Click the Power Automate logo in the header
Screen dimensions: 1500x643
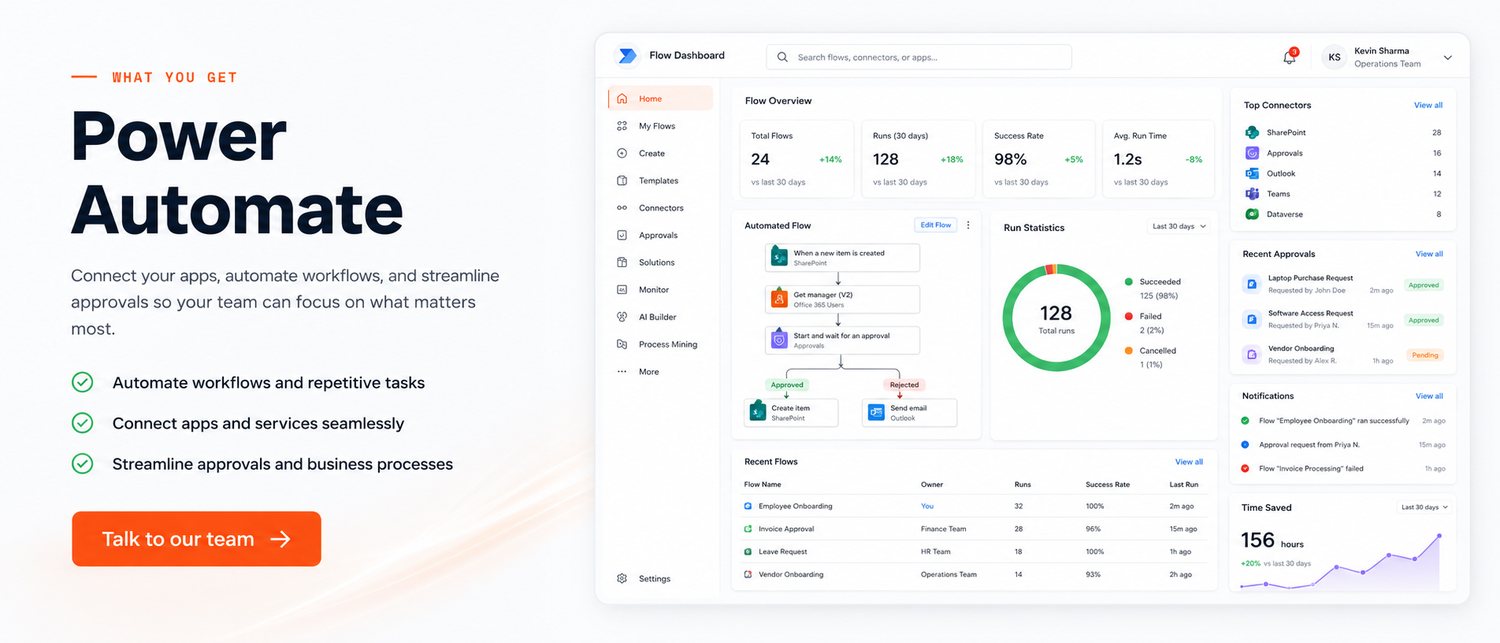point(627,56)
